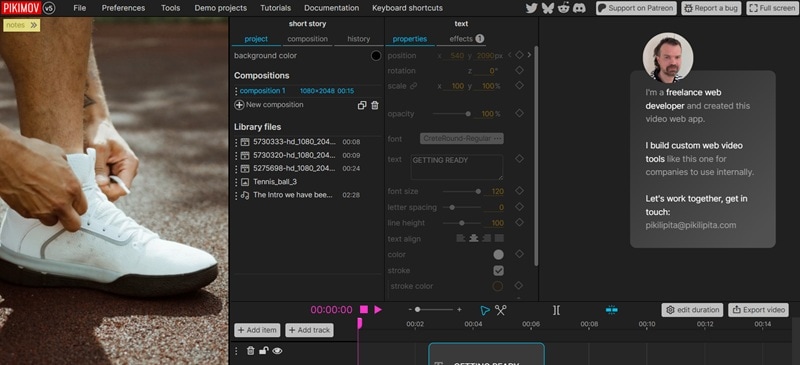Viewport: 800px width, 365px height.
Task: Switch to the composition tab
Action: point(307,39)
